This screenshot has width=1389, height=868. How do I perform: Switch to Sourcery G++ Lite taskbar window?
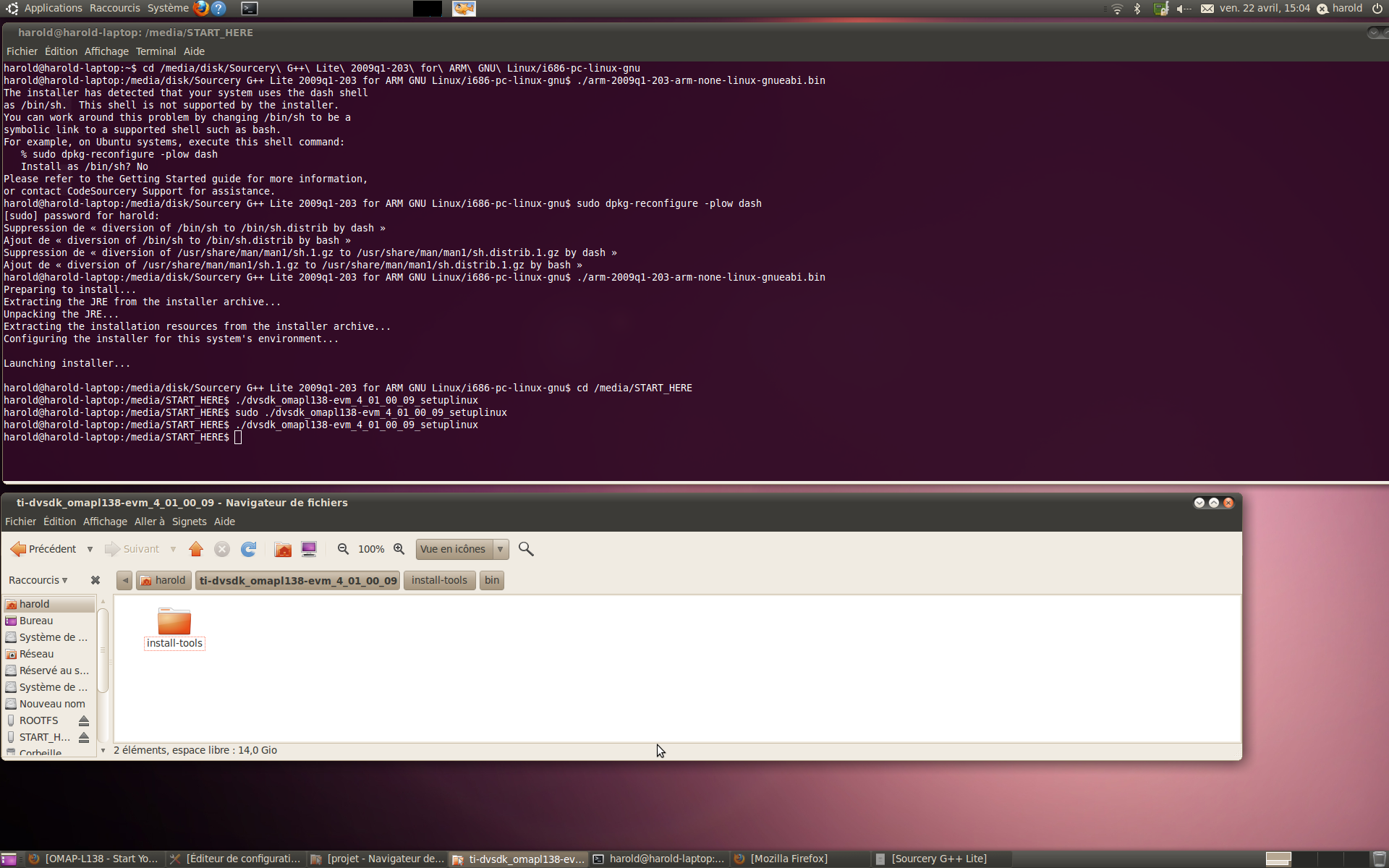(940, 859)
